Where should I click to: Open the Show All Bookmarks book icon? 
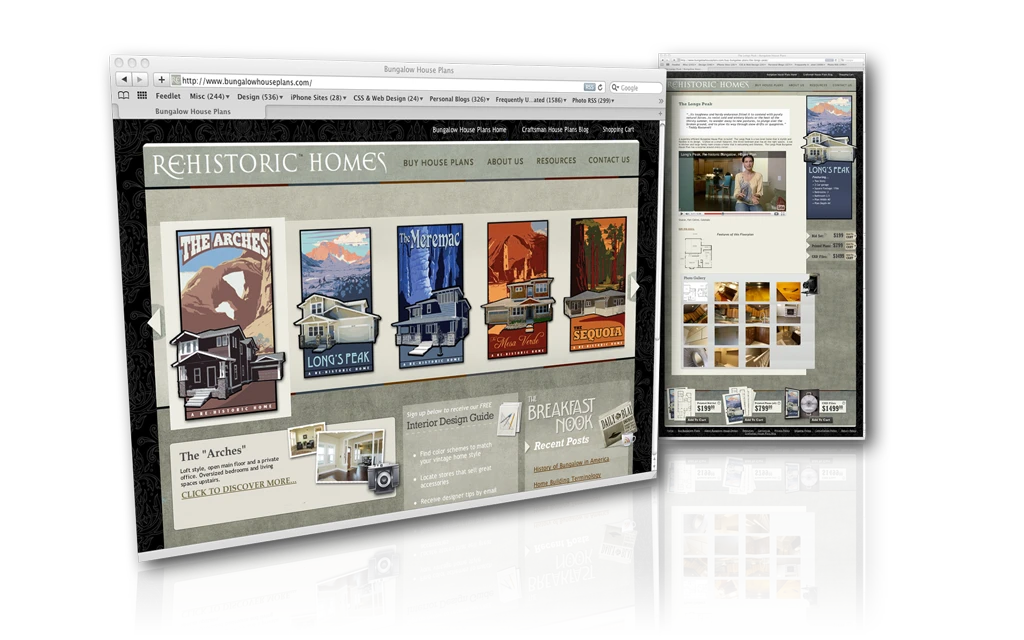123,95
